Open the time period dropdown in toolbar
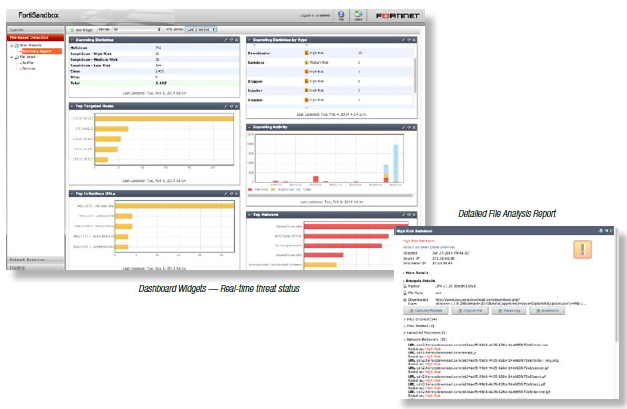Image resolution: width=627 pixels, height=409 pixels. pyautogui.click(x=201, y=30)
